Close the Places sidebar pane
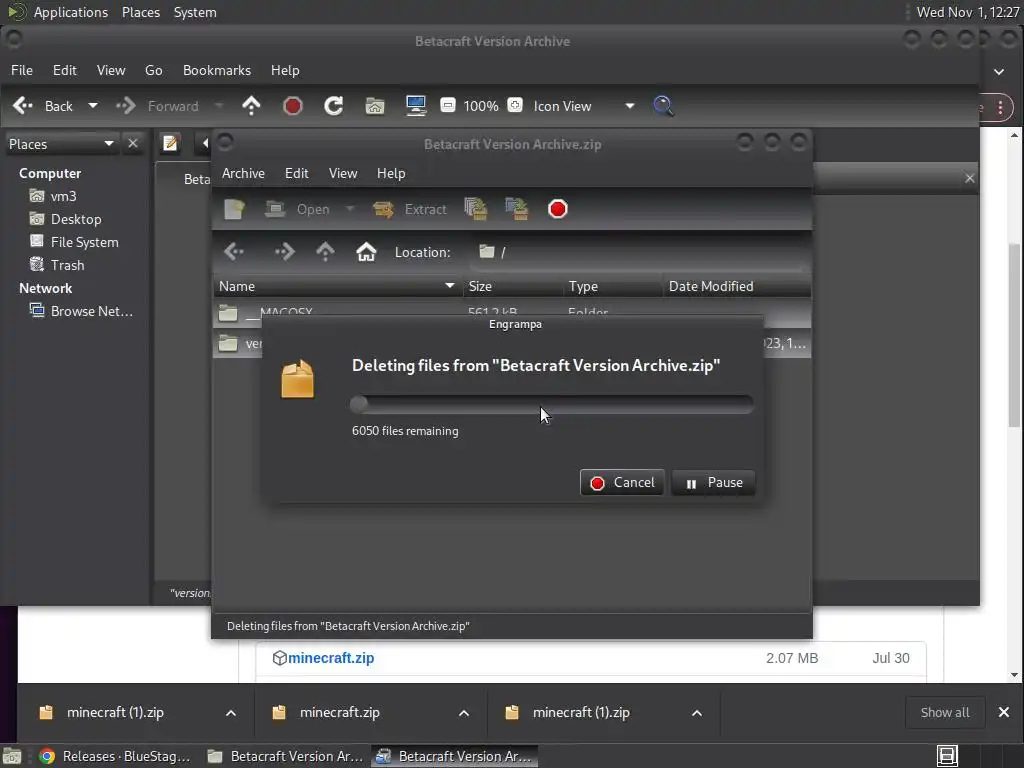This screenshot has height=768, width=1024. coord(133,143)
